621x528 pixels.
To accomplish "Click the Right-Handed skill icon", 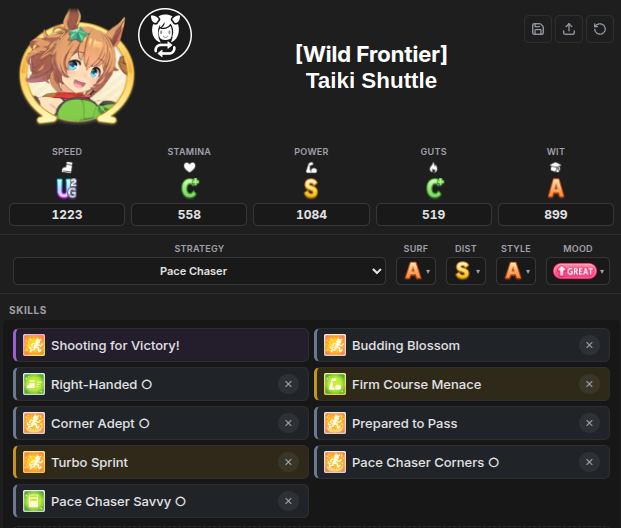I will (34, 384).
